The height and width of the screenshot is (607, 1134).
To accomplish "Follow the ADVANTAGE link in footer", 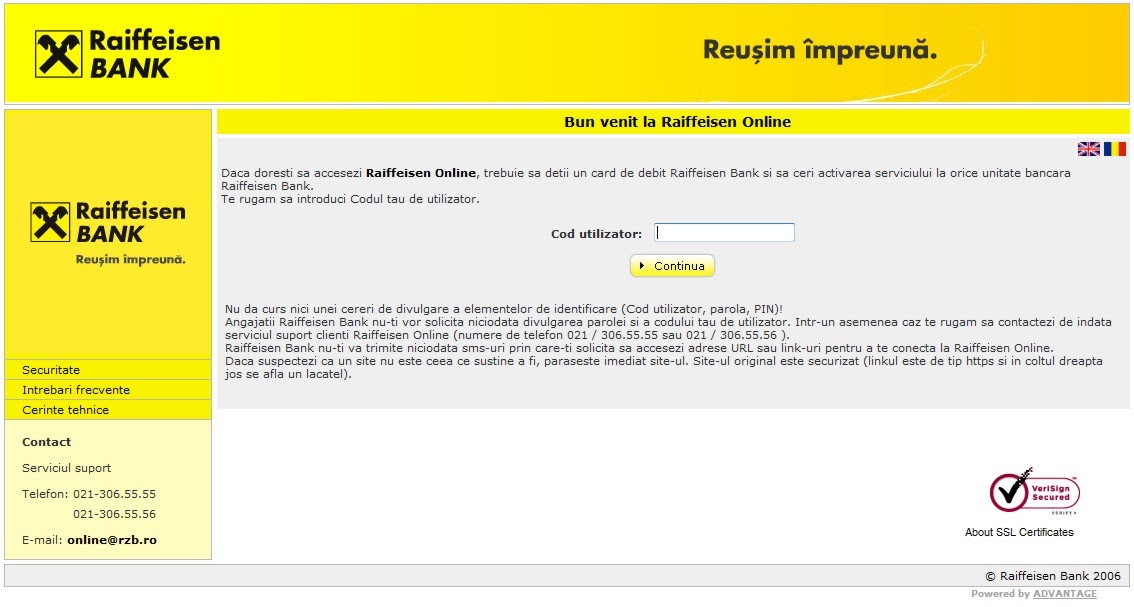I will pos(1065,594).
